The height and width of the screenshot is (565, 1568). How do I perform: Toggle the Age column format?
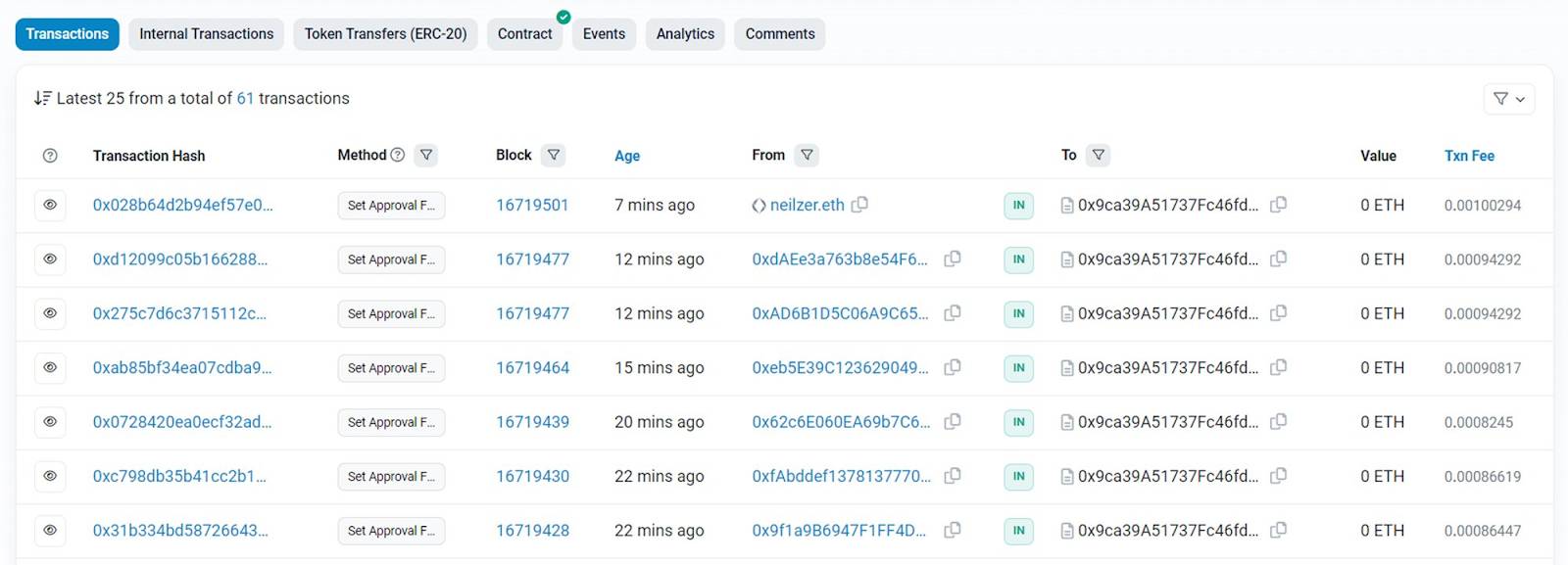click(627, 156)
